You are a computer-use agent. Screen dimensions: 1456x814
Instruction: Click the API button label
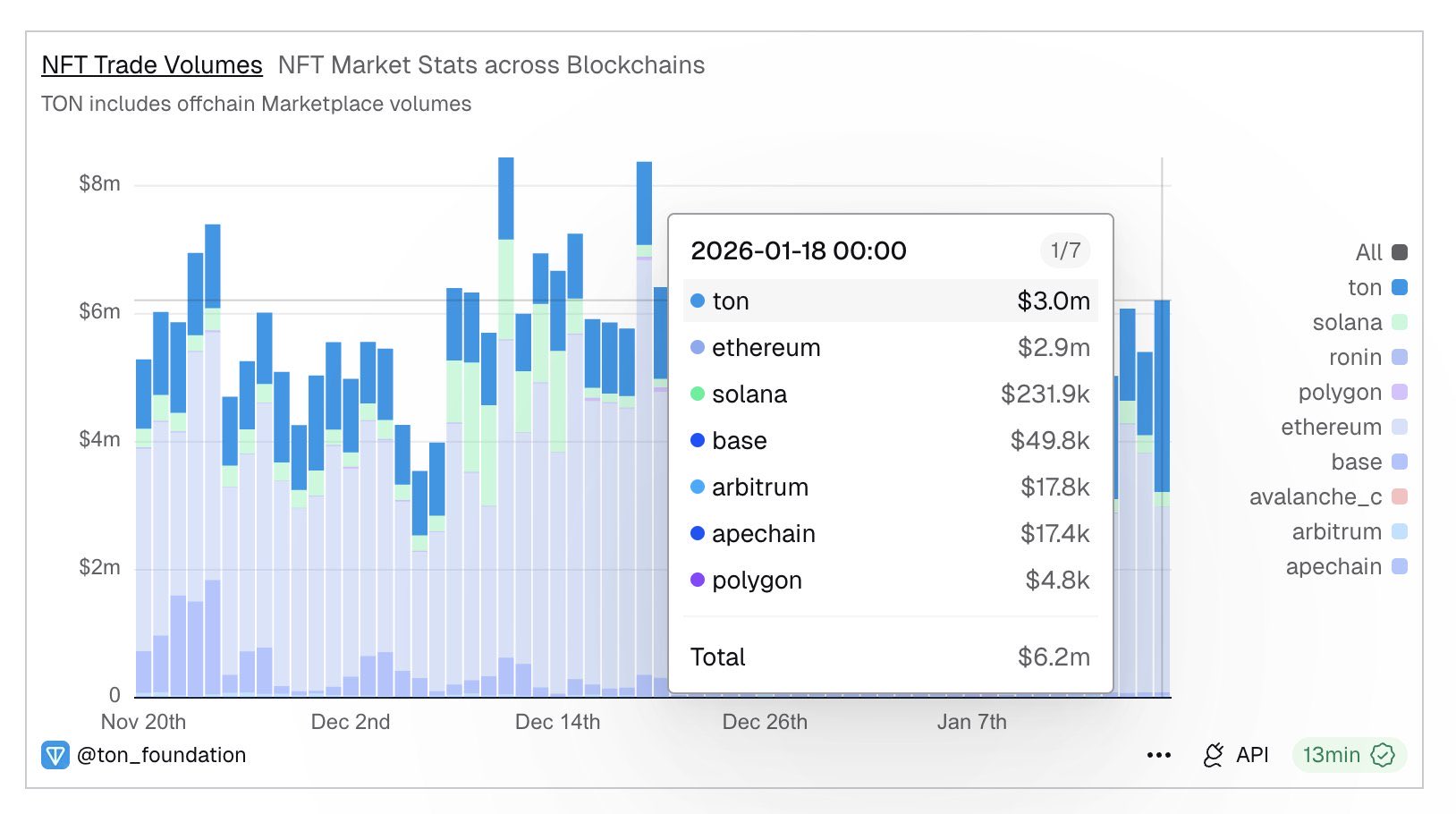click(1252, 755)
